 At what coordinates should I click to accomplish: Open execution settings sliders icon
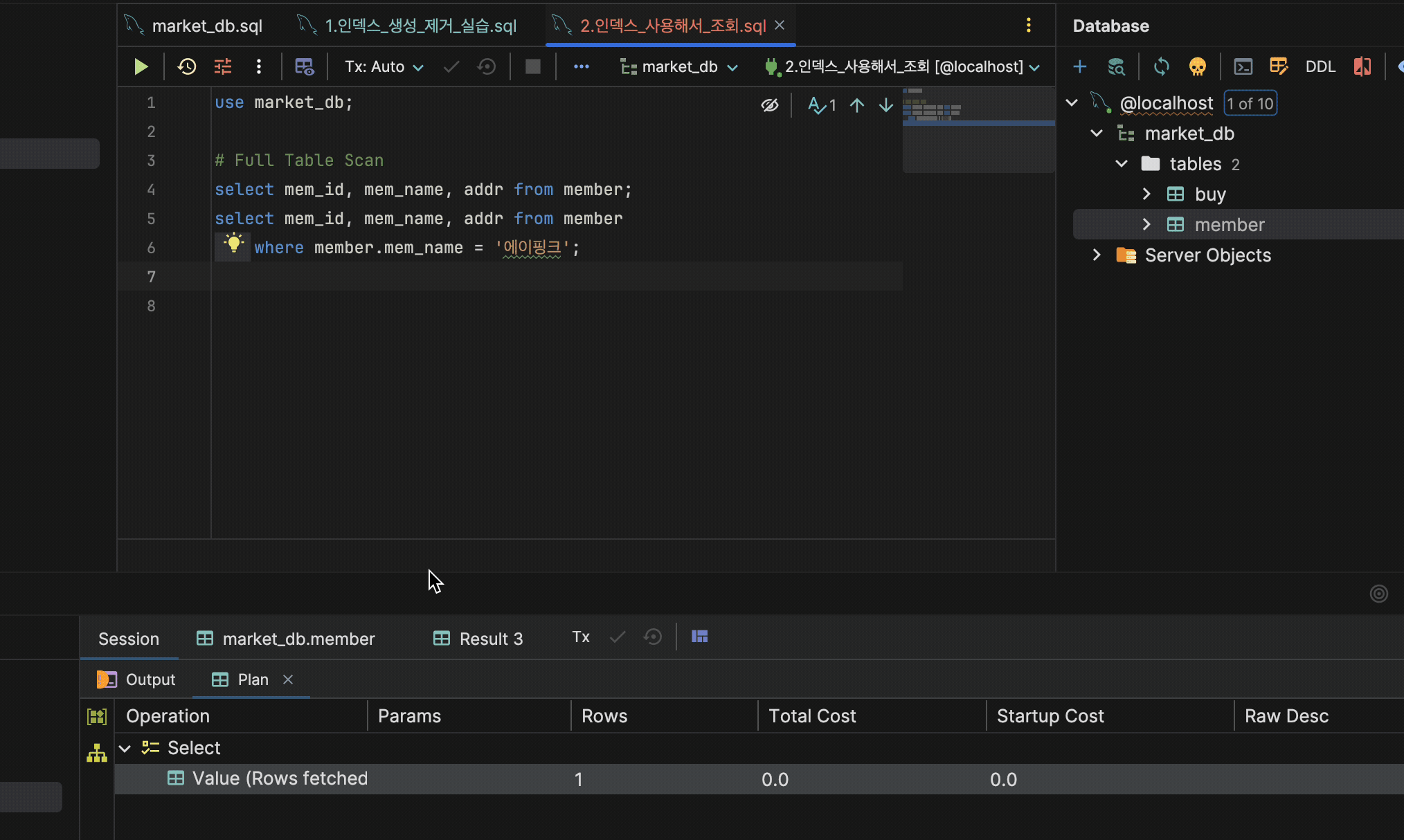[x=223, y=66]
